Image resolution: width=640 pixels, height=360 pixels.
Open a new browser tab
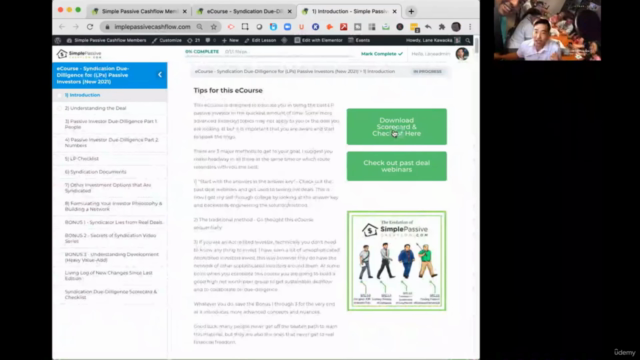click(411, 11)
